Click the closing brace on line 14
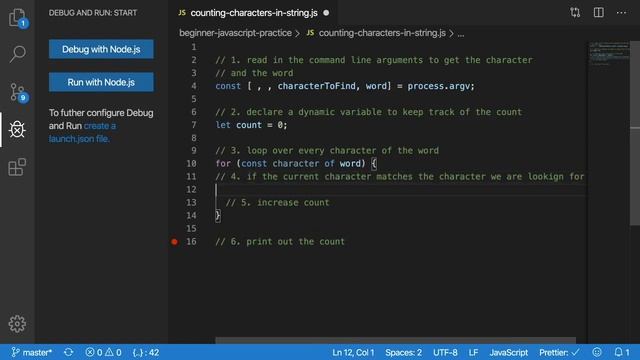The width and height of the screenshot is (640, 360). point(218,216)
